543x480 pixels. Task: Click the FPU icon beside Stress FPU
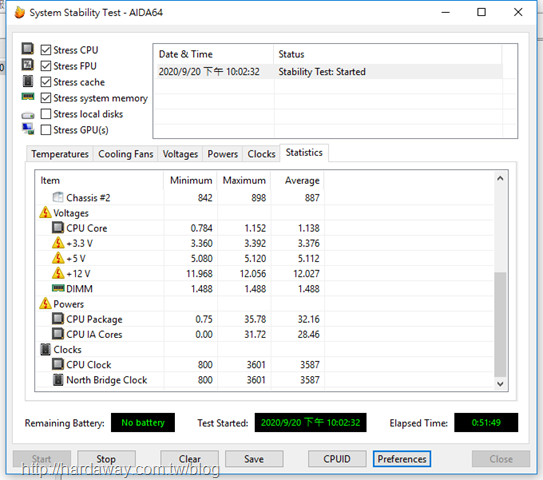[28, 65]
